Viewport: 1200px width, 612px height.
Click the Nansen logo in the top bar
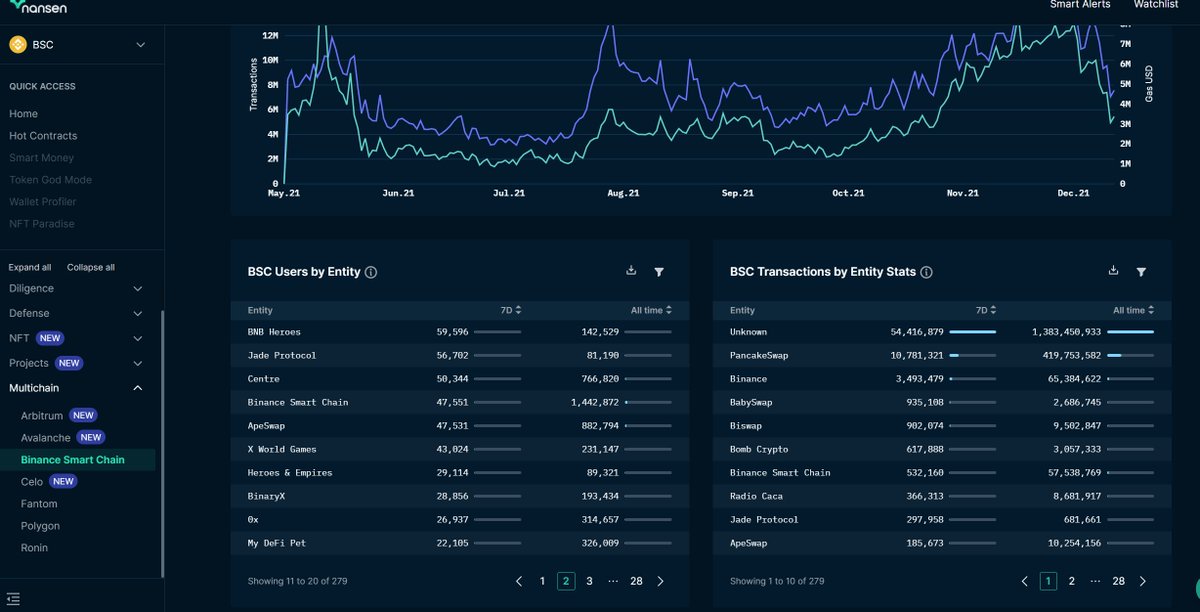(38, 6)
